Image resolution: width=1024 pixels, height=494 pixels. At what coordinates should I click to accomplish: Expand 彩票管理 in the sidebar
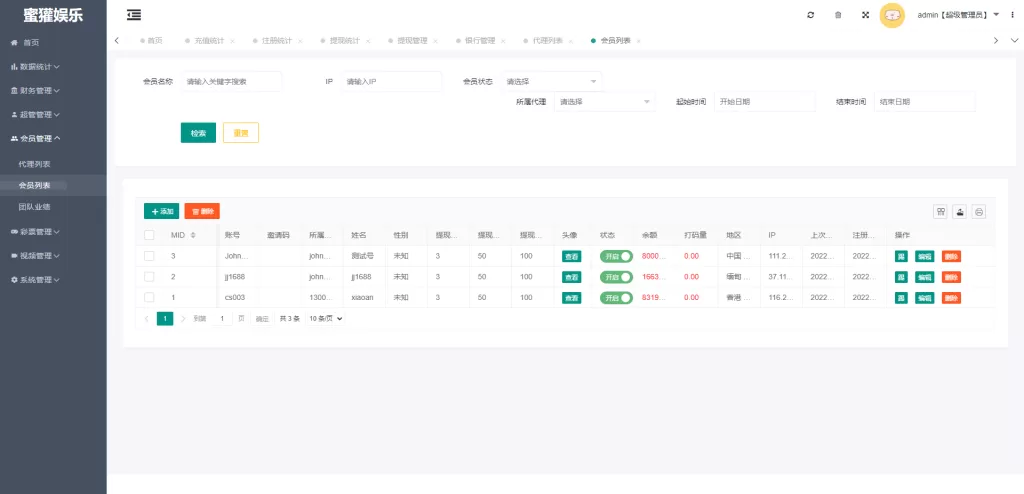(35, 231)
